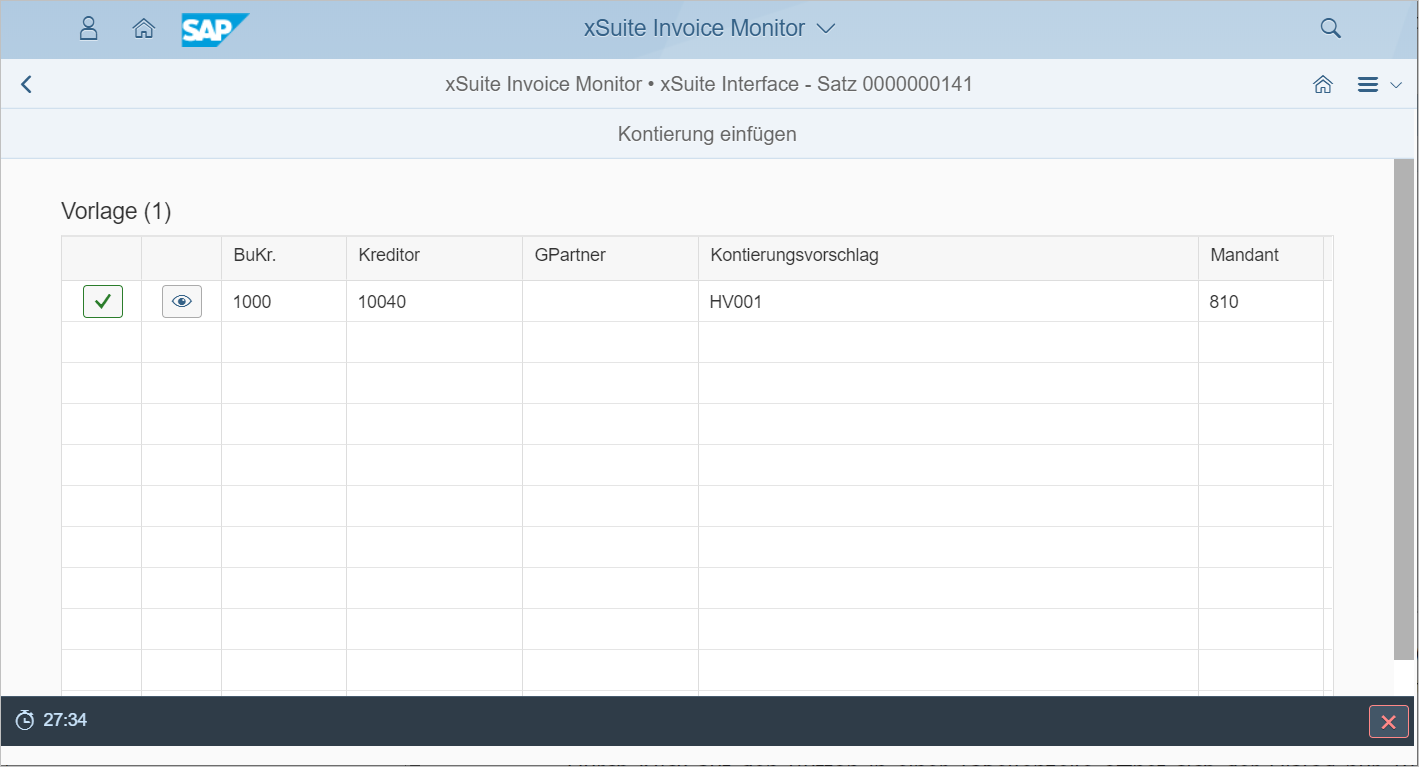The width and height of the screenshot is (1419, 767).
Task: Open the user profile icon
Action: [x=89, y=29]
